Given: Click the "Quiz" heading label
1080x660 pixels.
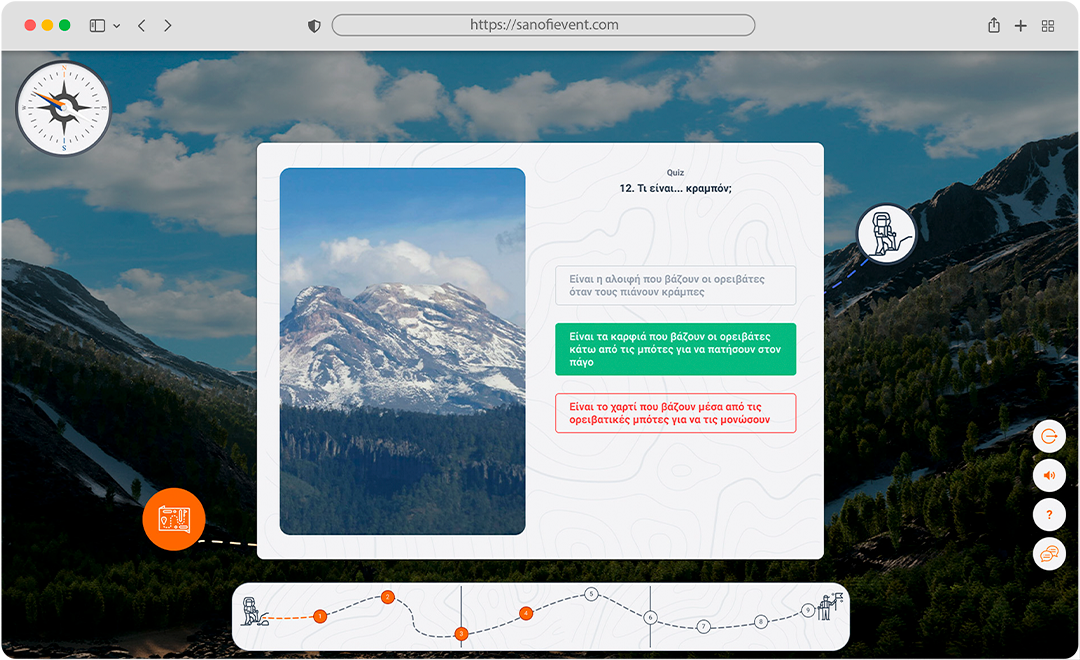Looking at the screenshot, I should click(675, 173).
